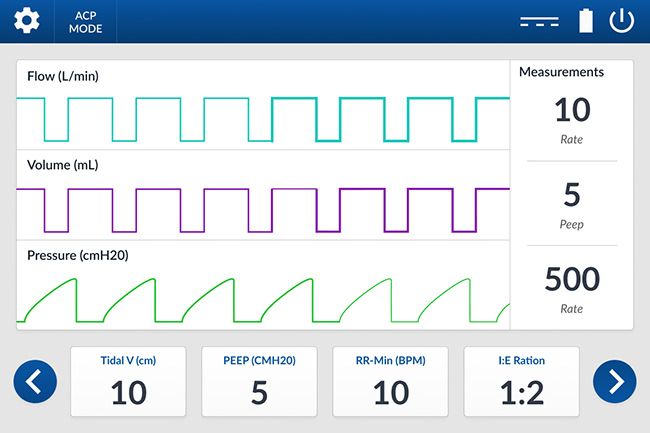The image size is (650, 433).
Task: Select the PEEP (CMH20) setting card
Action: pos(259,381)
